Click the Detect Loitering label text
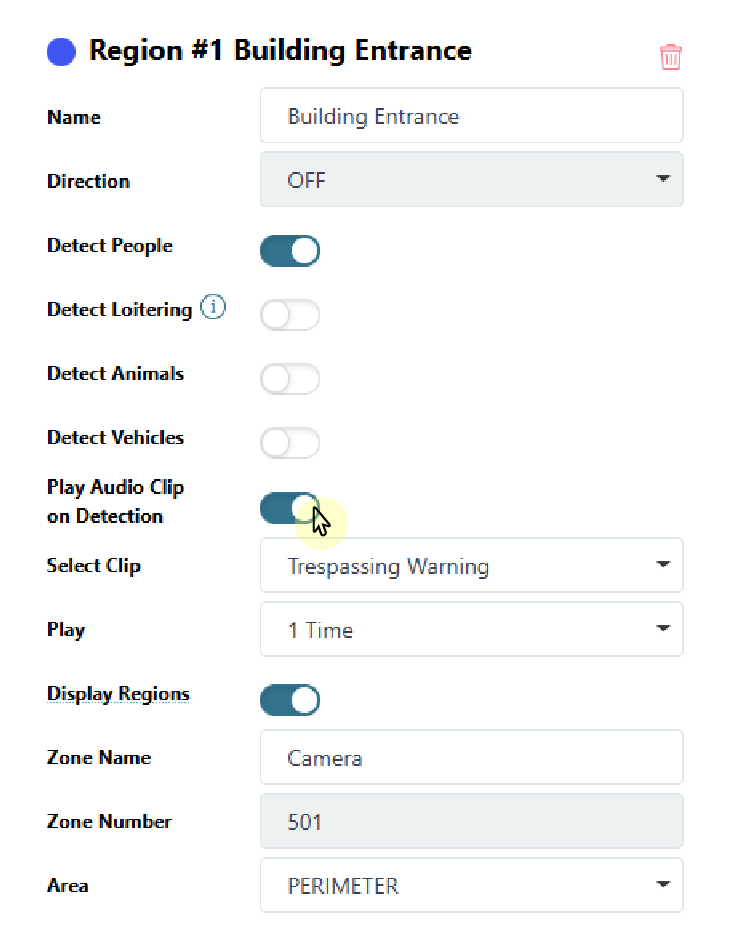The image size is (737, 944). point(120,309)
